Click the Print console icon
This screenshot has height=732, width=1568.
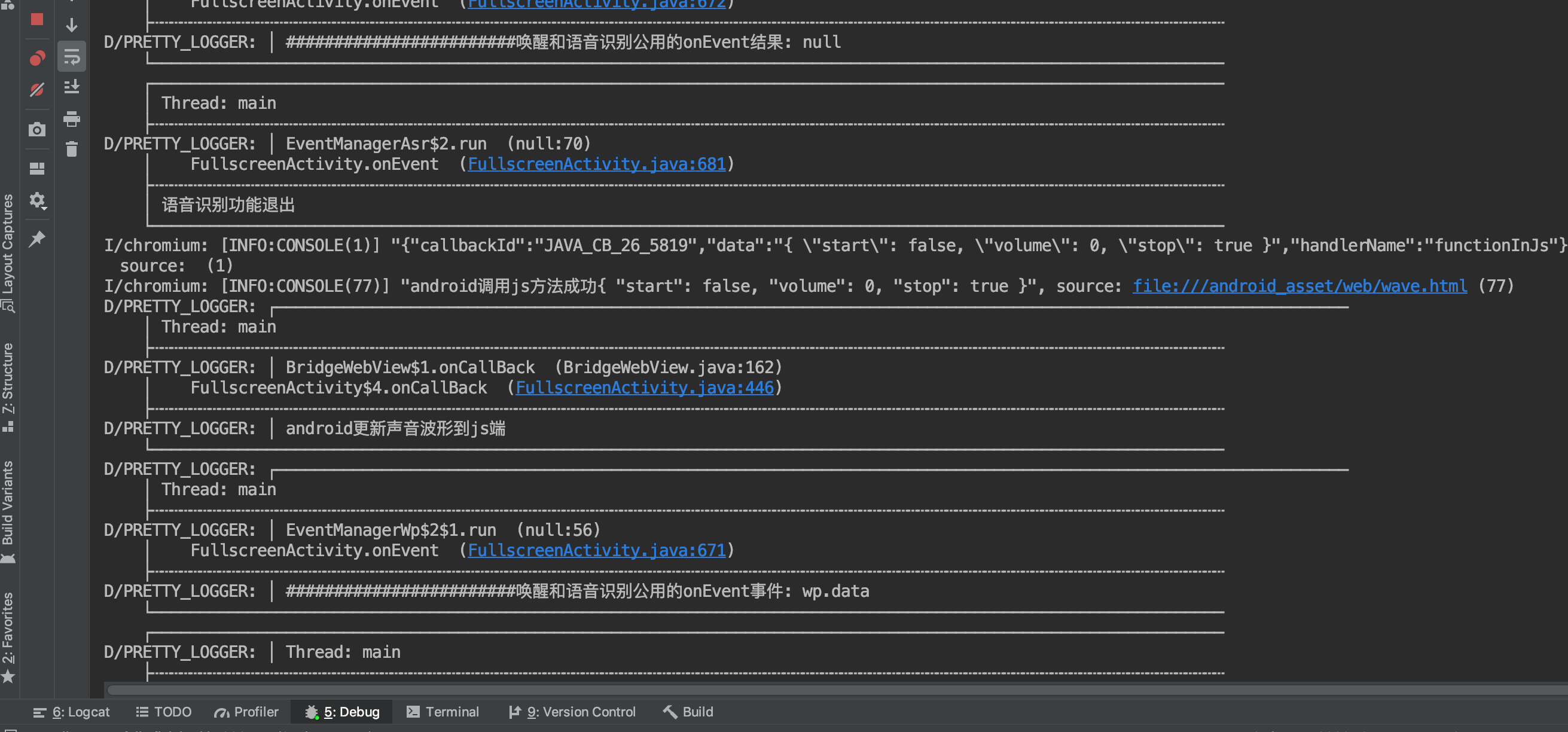(x=72, y=118)
